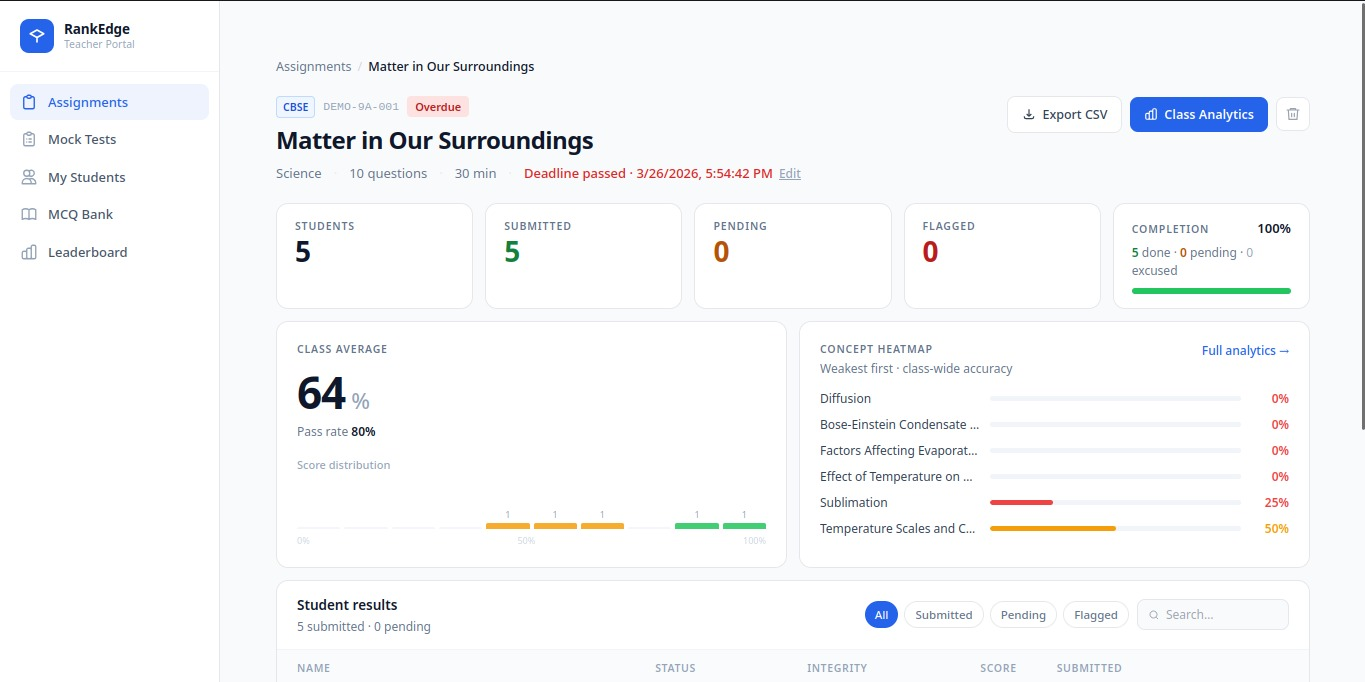This screenshot has width=1365, height=682.
Task: Click the Mock Tests icon in sidebar
Action: point(29,140)
